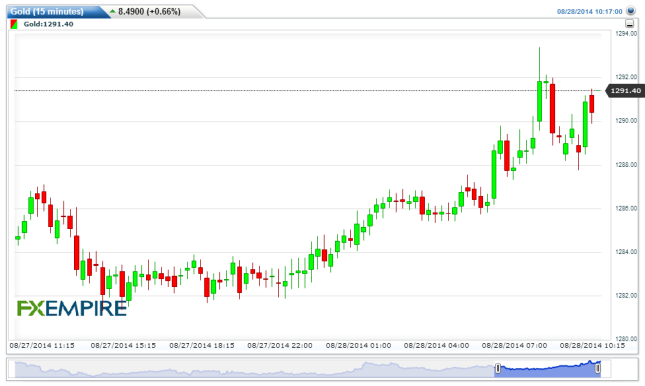Click the 08/28/2014 07:00 time label
This screenshot has height=386, width=645.
pyautogui.click(x=515, y=345)
